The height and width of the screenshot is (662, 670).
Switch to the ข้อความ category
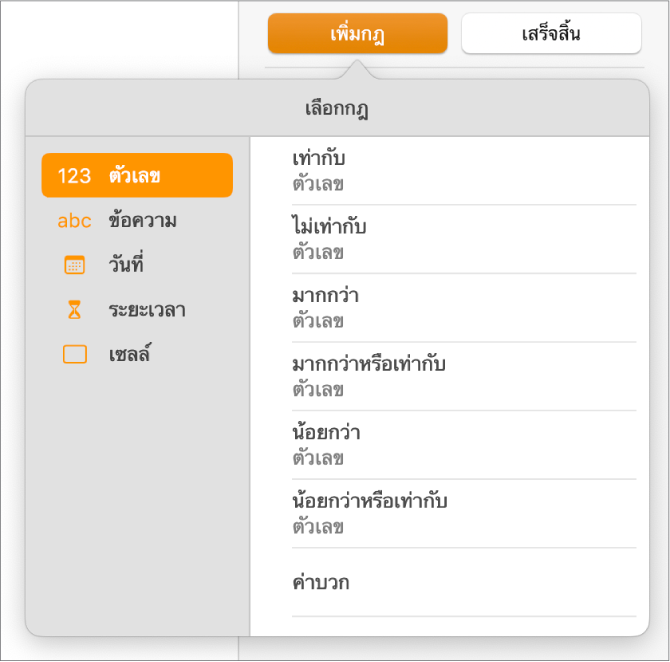(x=142, y=221)
